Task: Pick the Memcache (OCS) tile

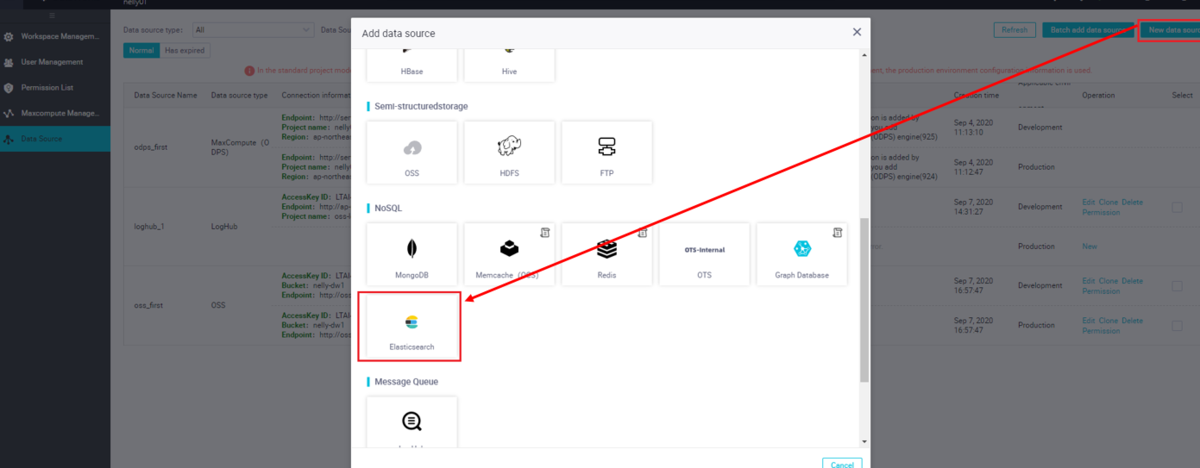Action: [x=509, y=254]
